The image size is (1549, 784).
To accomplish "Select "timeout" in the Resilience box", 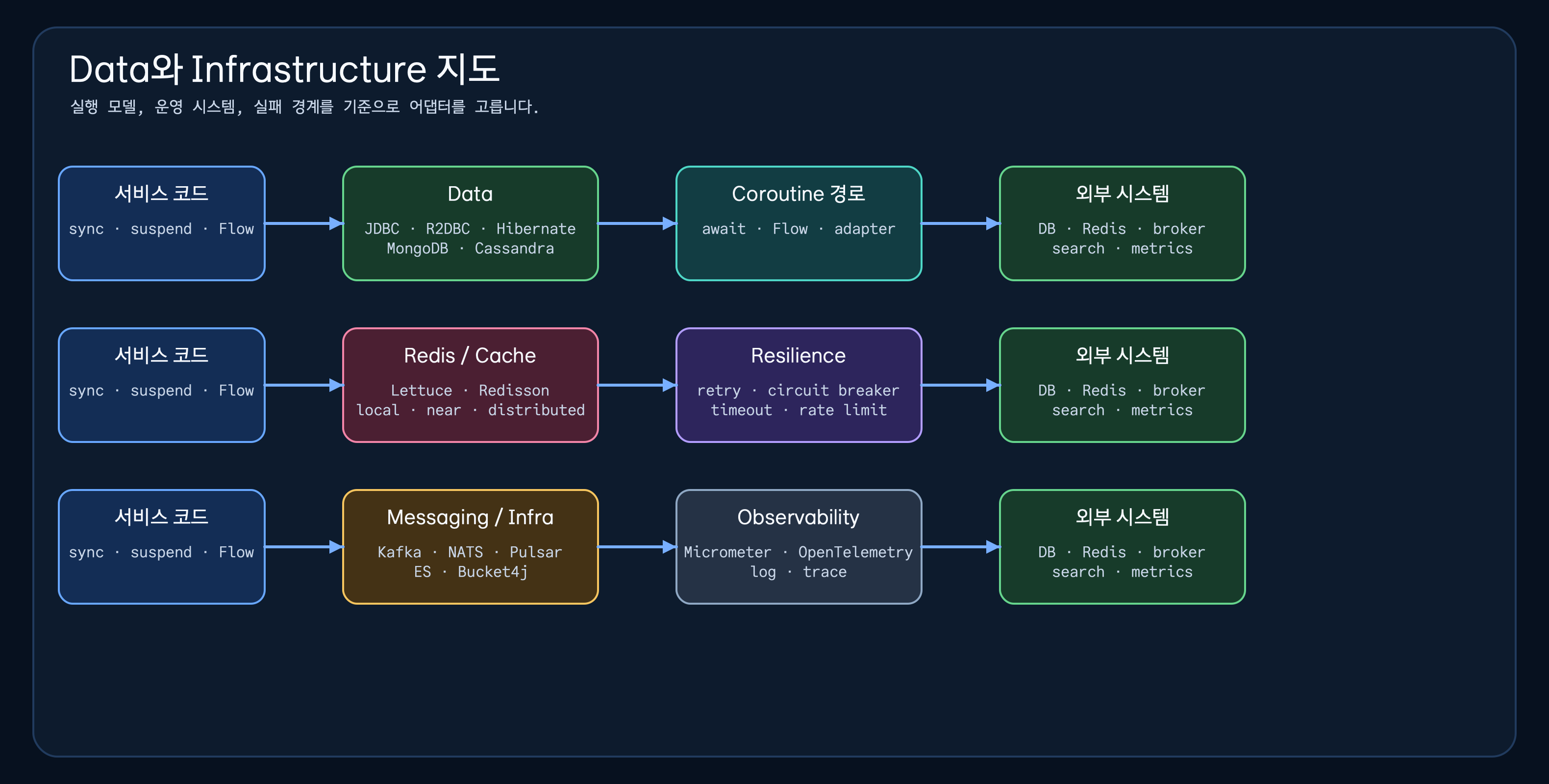I will point(742,410).
